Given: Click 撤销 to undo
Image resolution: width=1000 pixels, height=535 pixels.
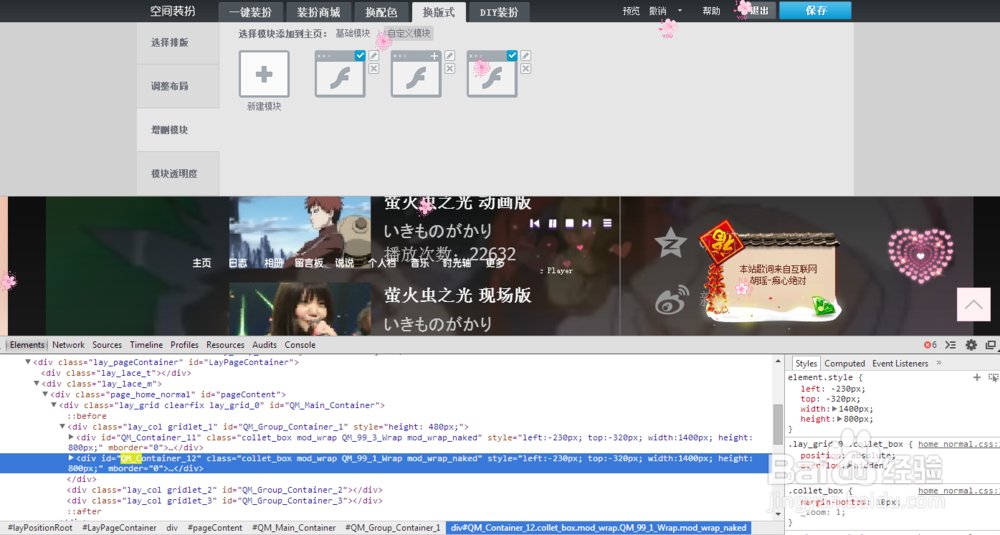Looking at the screenshot, I should (x=658, y=11).
